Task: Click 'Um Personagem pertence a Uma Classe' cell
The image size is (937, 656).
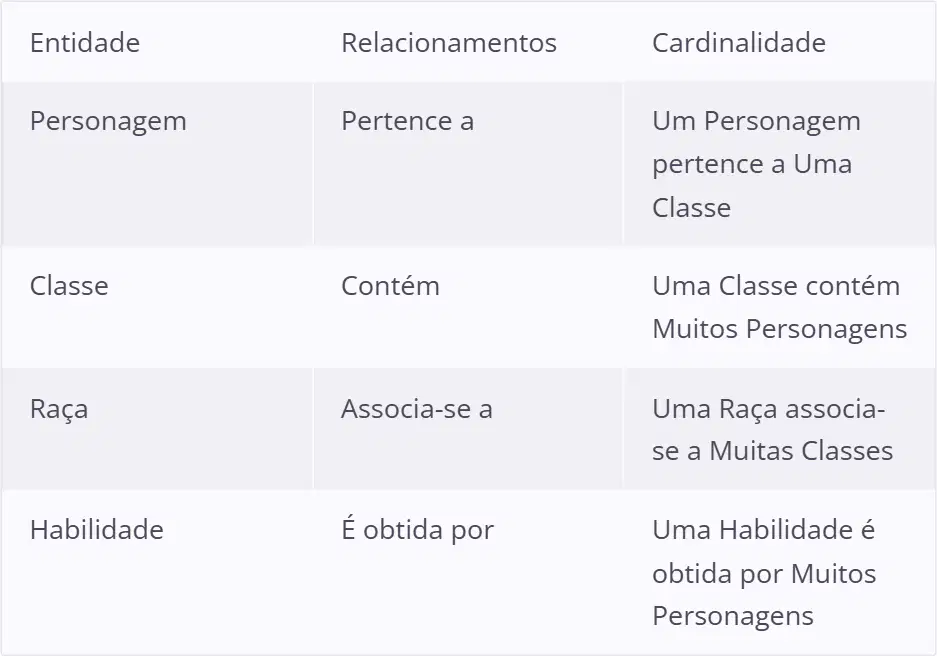Action: [779, 164]
